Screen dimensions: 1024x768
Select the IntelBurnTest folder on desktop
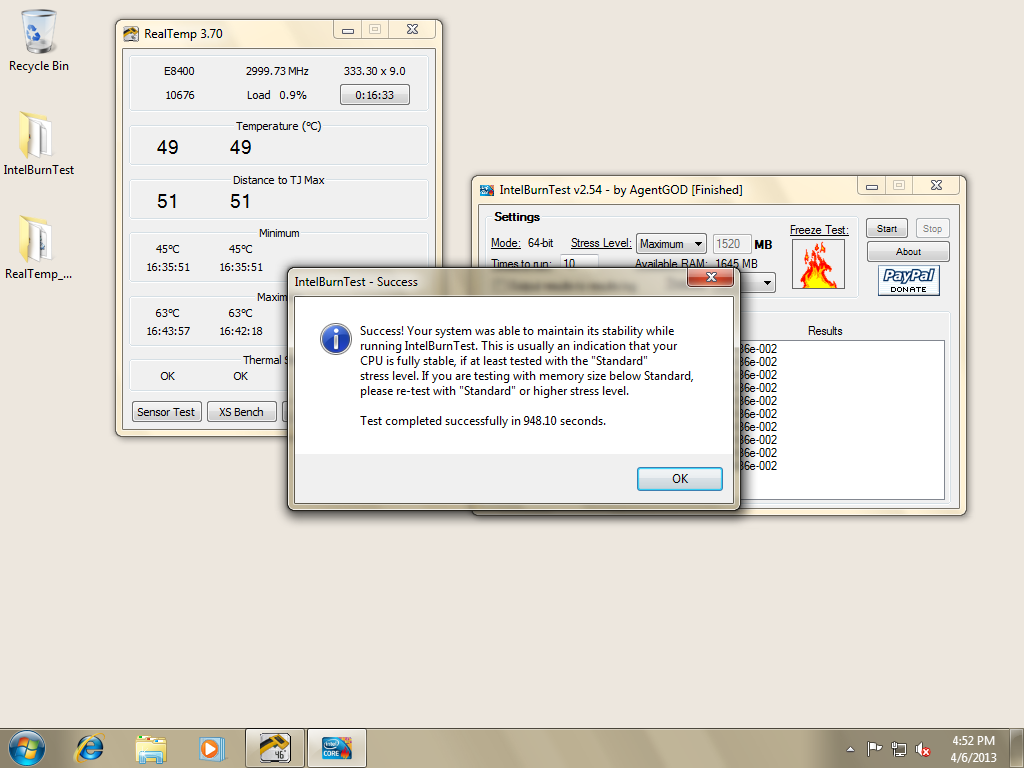(x=38, y=144)
